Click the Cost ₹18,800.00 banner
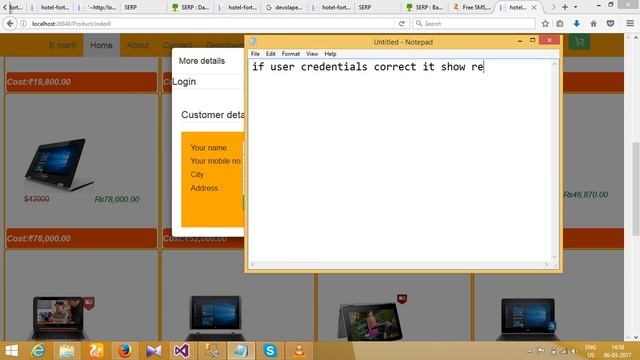The width and height of the screenshot is (640, 360). 81,82
